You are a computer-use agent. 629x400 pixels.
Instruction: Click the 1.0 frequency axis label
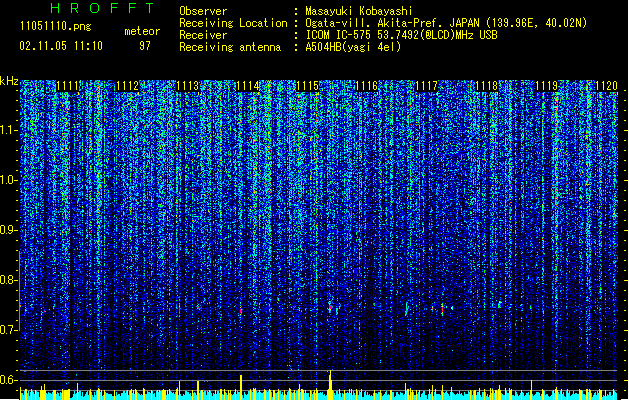click(9, 180)
